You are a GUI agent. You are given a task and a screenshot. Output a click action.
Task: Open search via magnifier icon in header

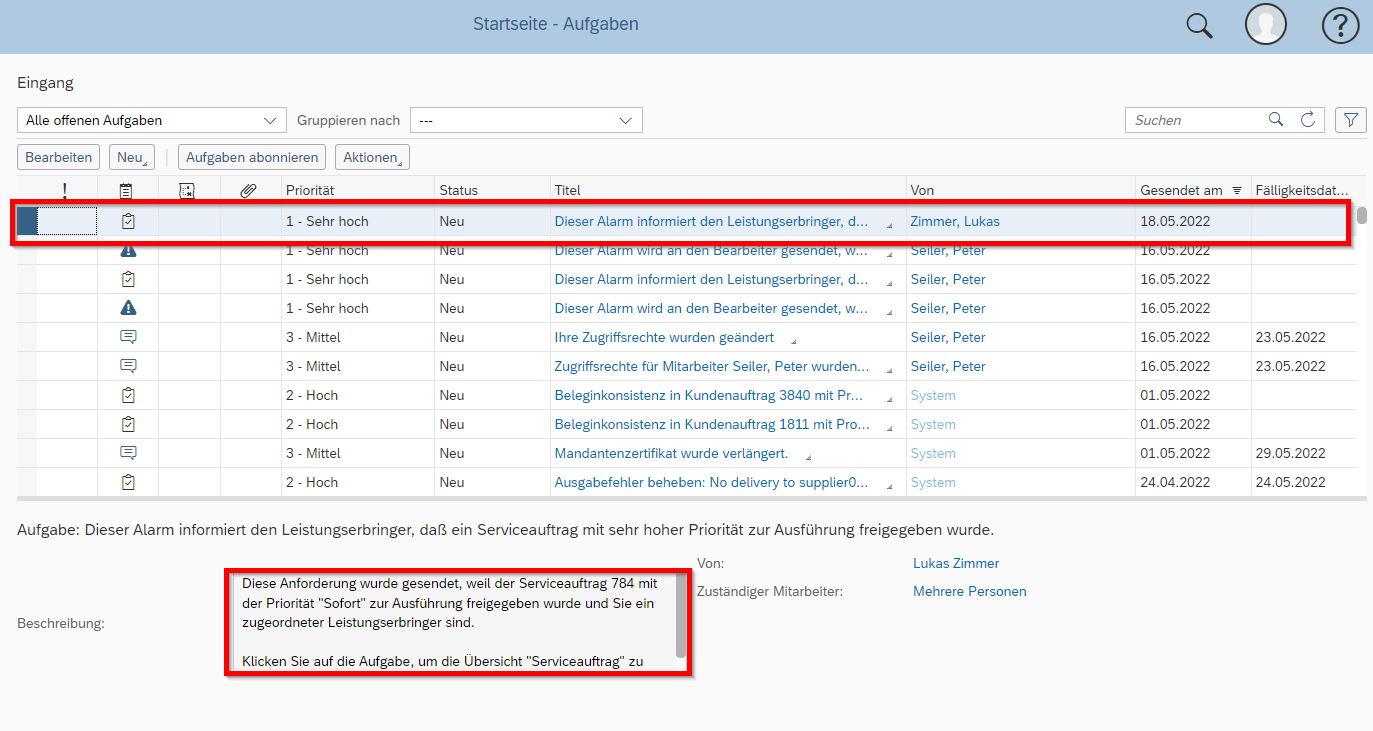pyautogui.click(x=1199, y=26)
